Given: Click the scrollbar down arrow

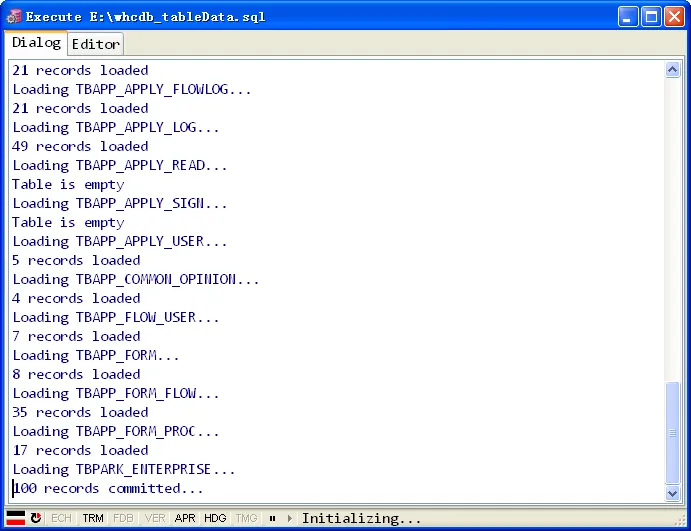Looking at the screenshot, I should click(x=672, y=494).
